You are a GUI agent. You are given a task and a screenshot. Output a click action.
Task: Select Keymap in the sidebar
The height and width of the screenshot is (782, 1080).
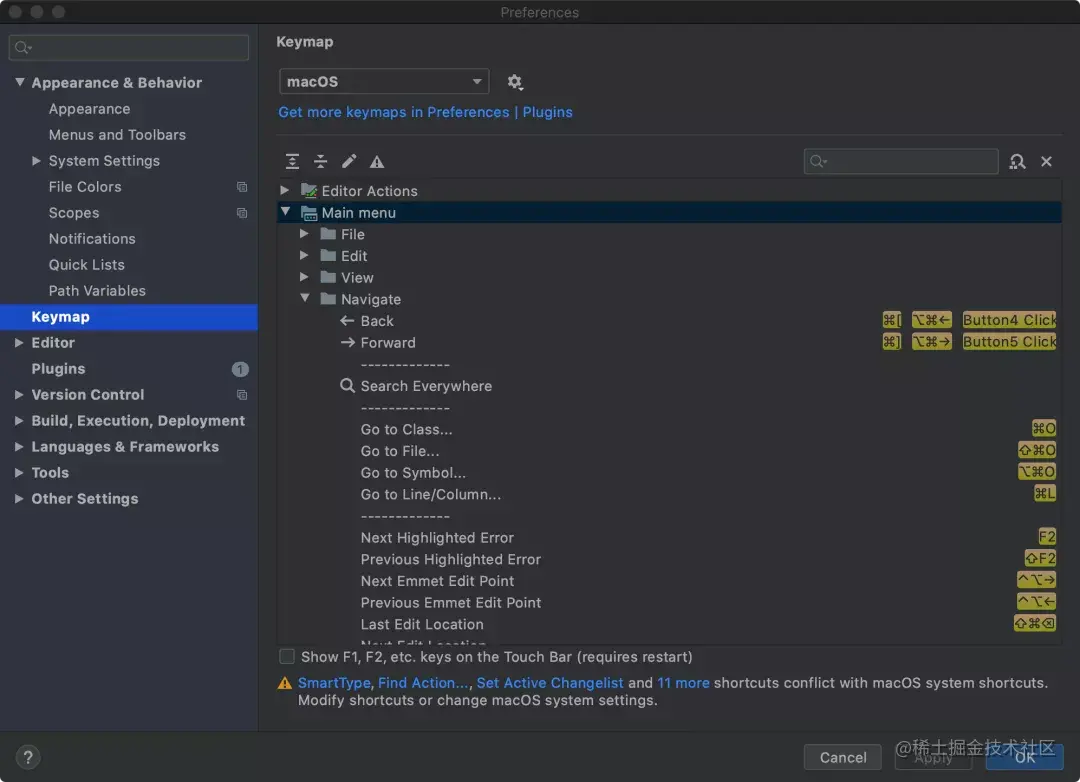click(x=129, y=317)
